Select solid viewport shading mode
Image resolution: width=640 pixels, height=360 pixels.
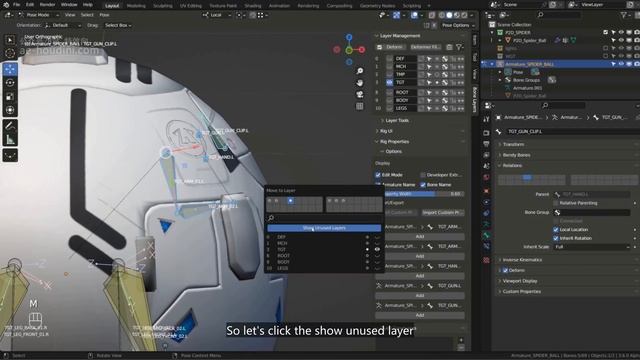[x=449, y=15]
